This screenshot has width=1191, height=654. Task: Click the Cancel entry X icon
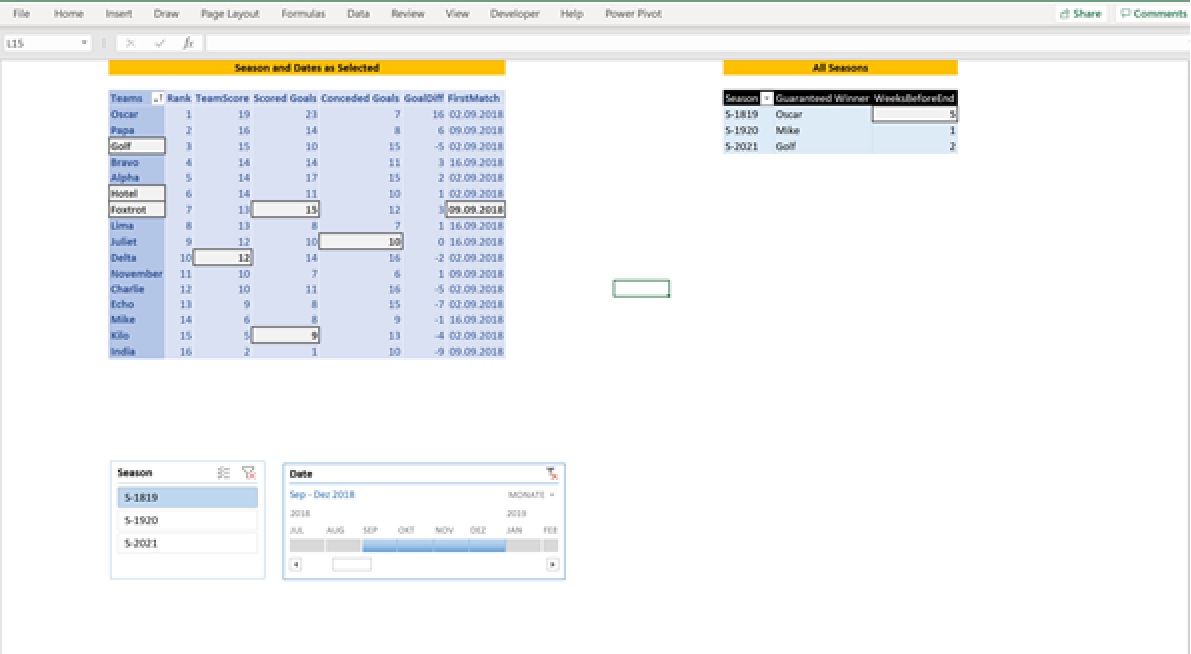[x=131, y=43]
